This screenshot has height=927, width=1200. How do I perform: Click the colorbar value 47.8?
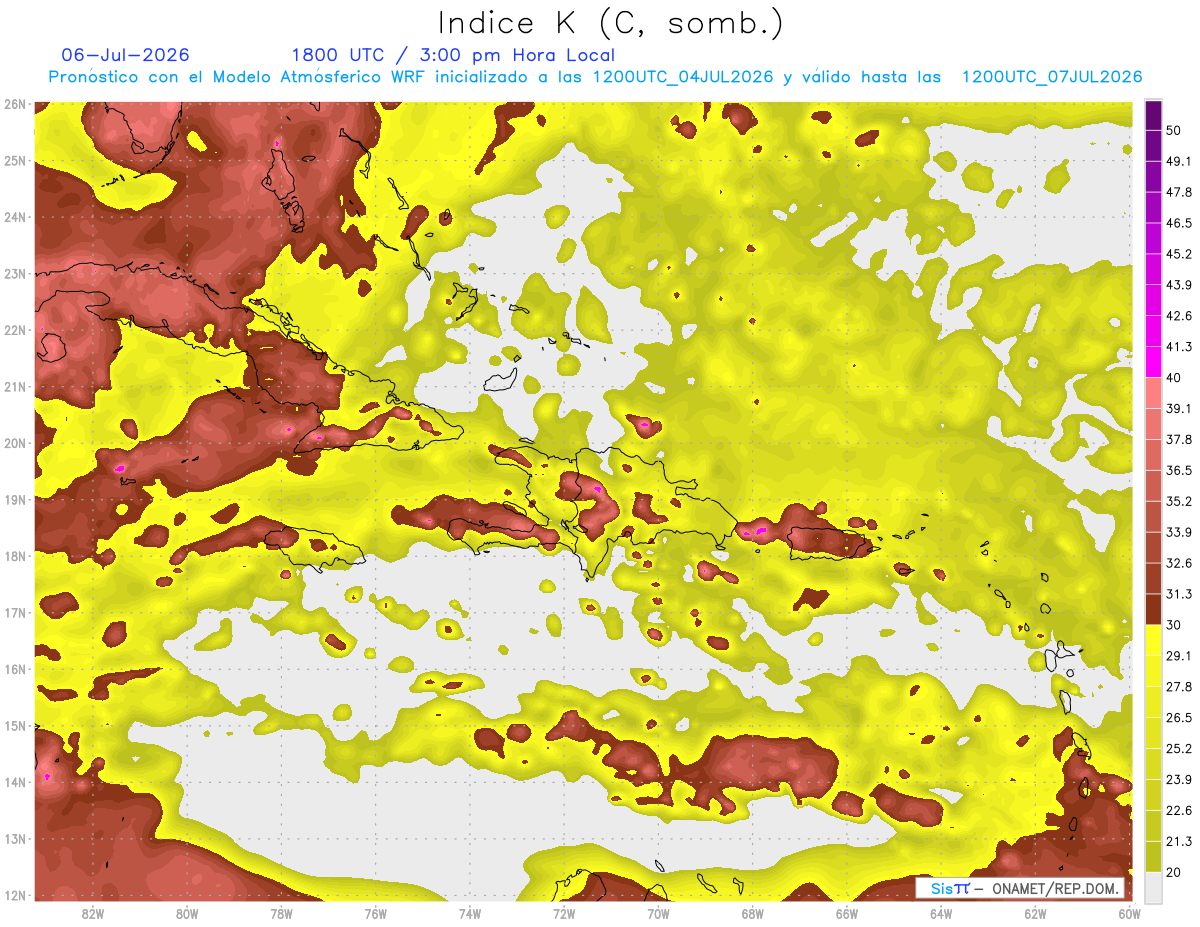(1179, 192)
